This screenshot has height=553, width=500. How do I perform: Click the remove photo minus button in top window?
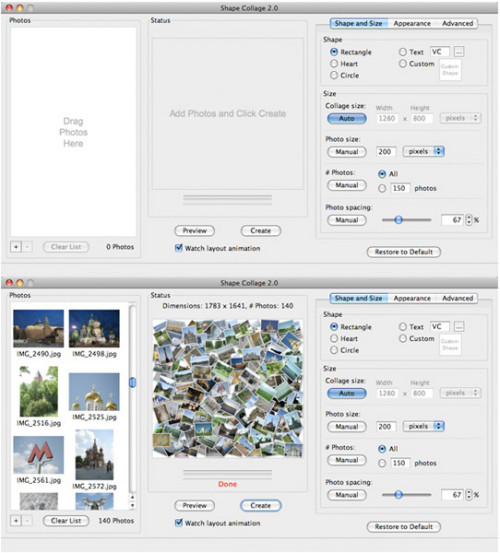[x=27, y=247]
